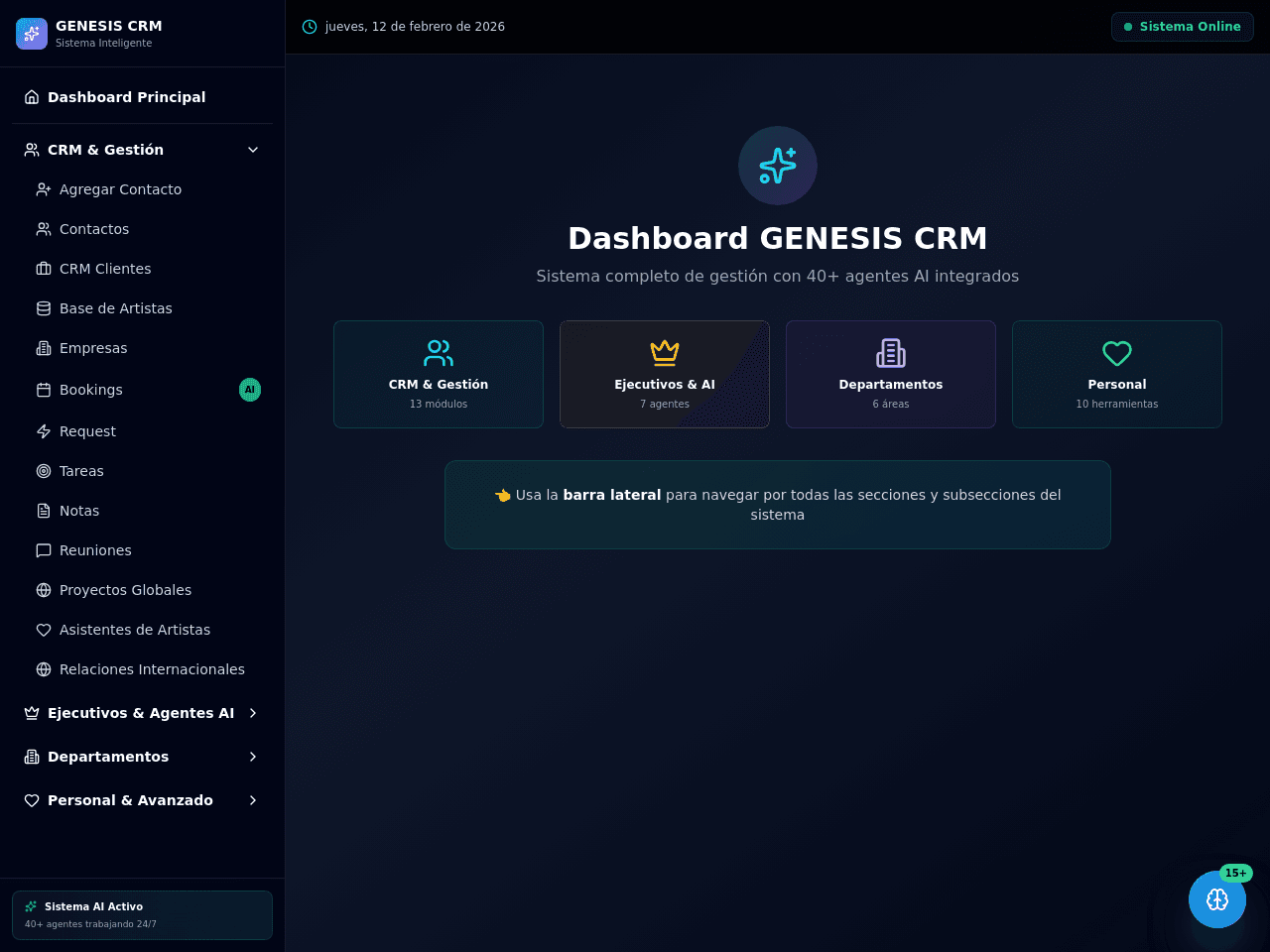Viewport: 1270px width, 952px height.
Task: Click the Sistema AI Activo status panel
Action: tap(143, 915)
